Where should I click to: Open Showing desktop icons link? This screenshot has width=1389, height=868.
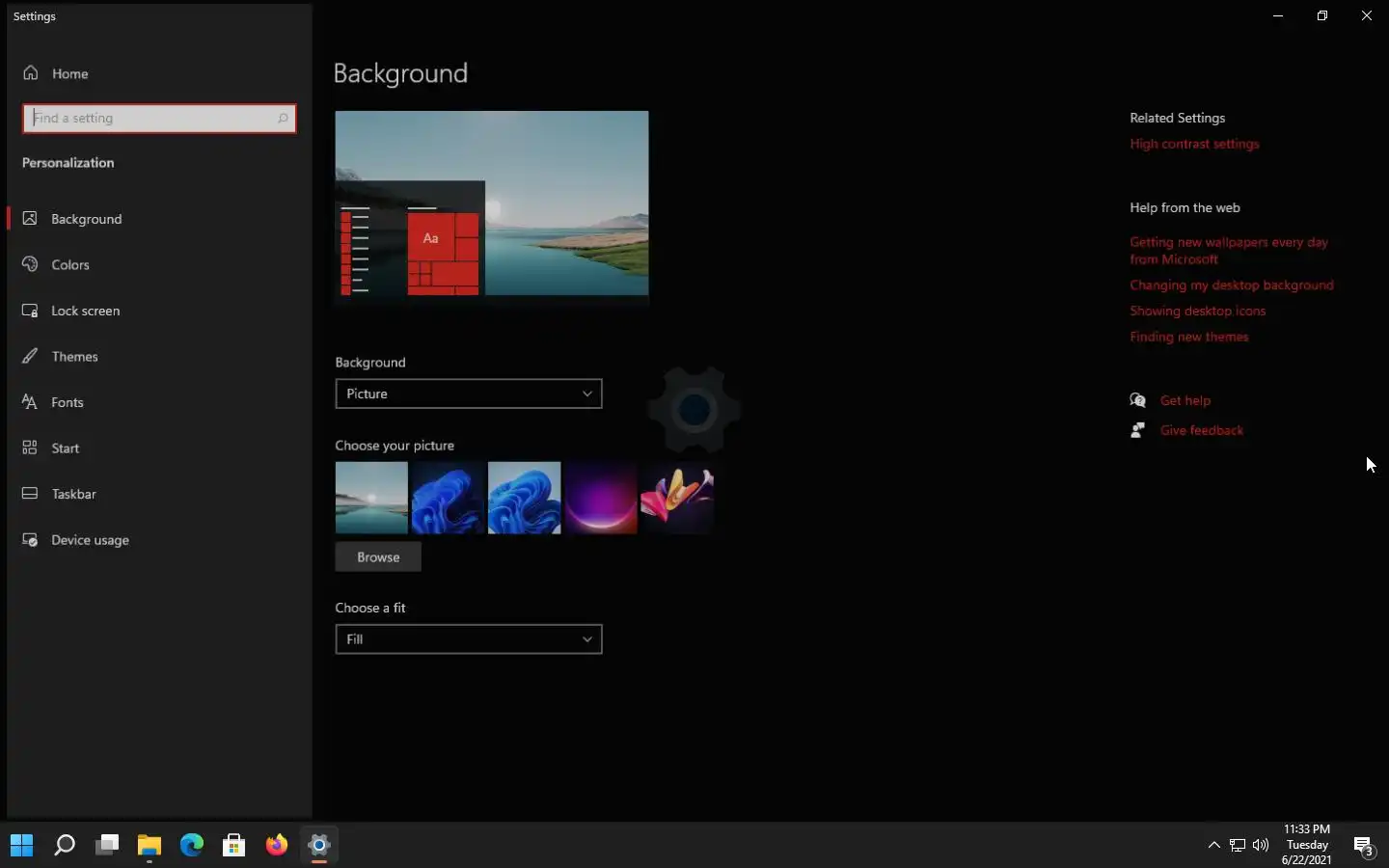1197,311
